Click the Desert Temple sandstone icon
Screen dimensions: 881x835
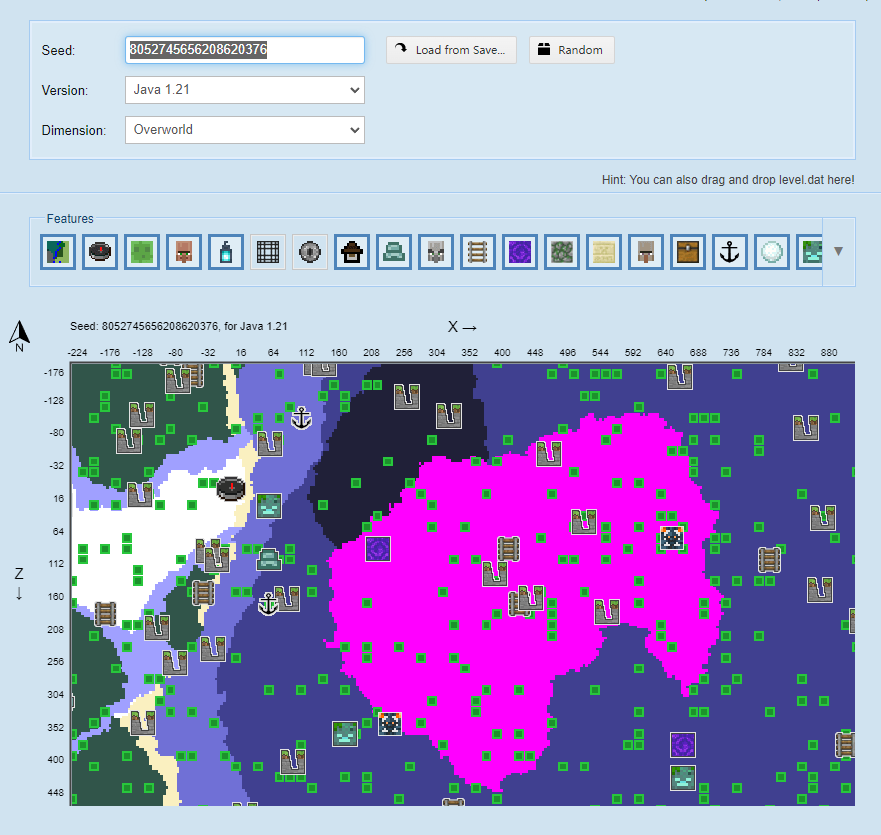(x=604, y=252)
